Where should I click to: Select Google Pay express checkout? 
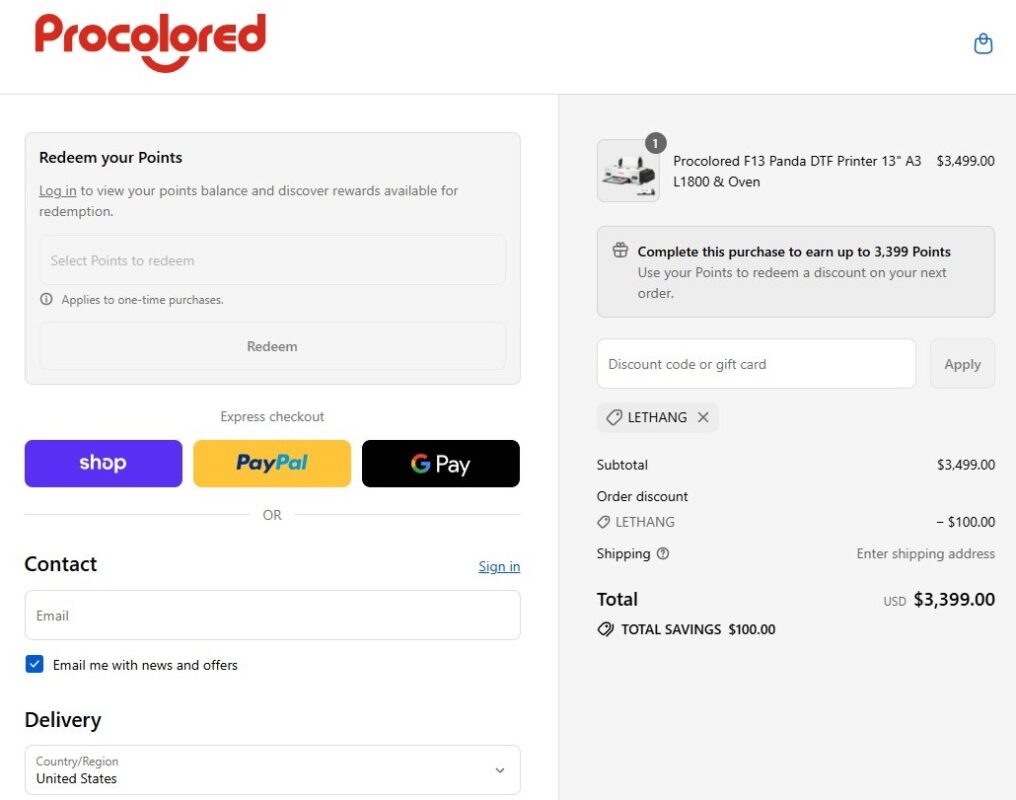pos(441,463)
